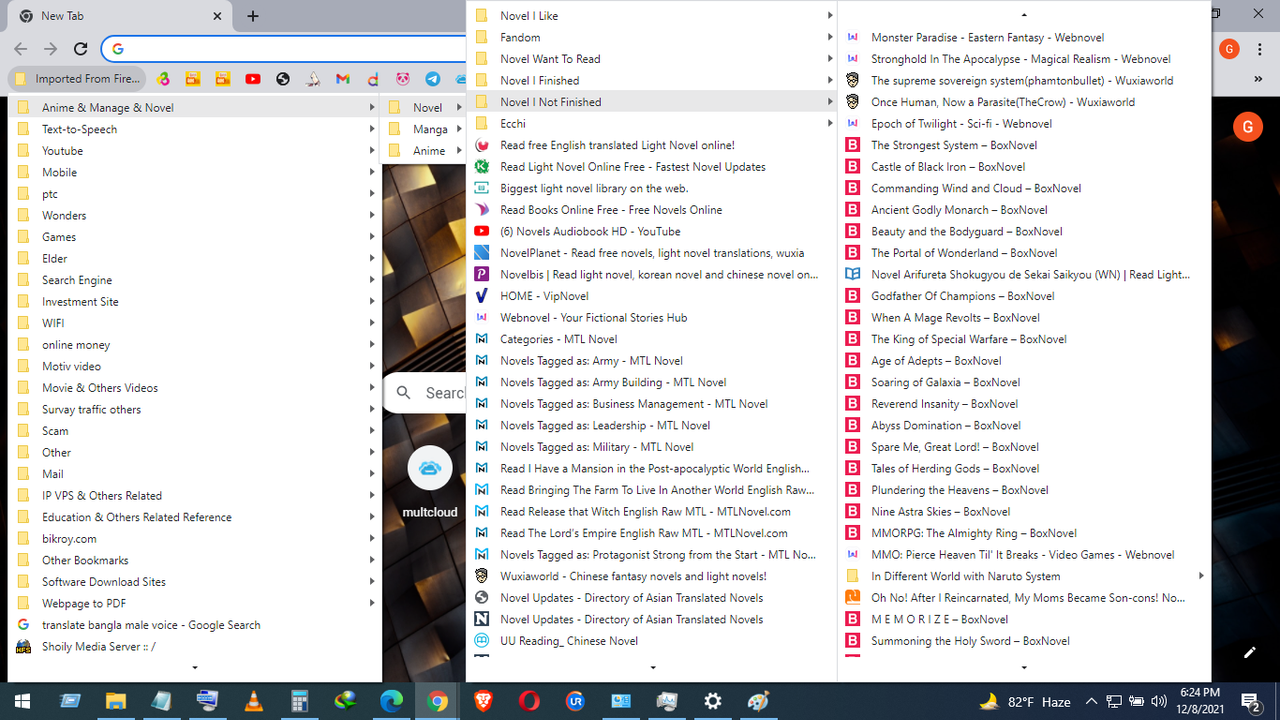The height and width of the screenshot is (720, 1280).
Task: Open the Webpage to PDF folder
Action: 196,603
